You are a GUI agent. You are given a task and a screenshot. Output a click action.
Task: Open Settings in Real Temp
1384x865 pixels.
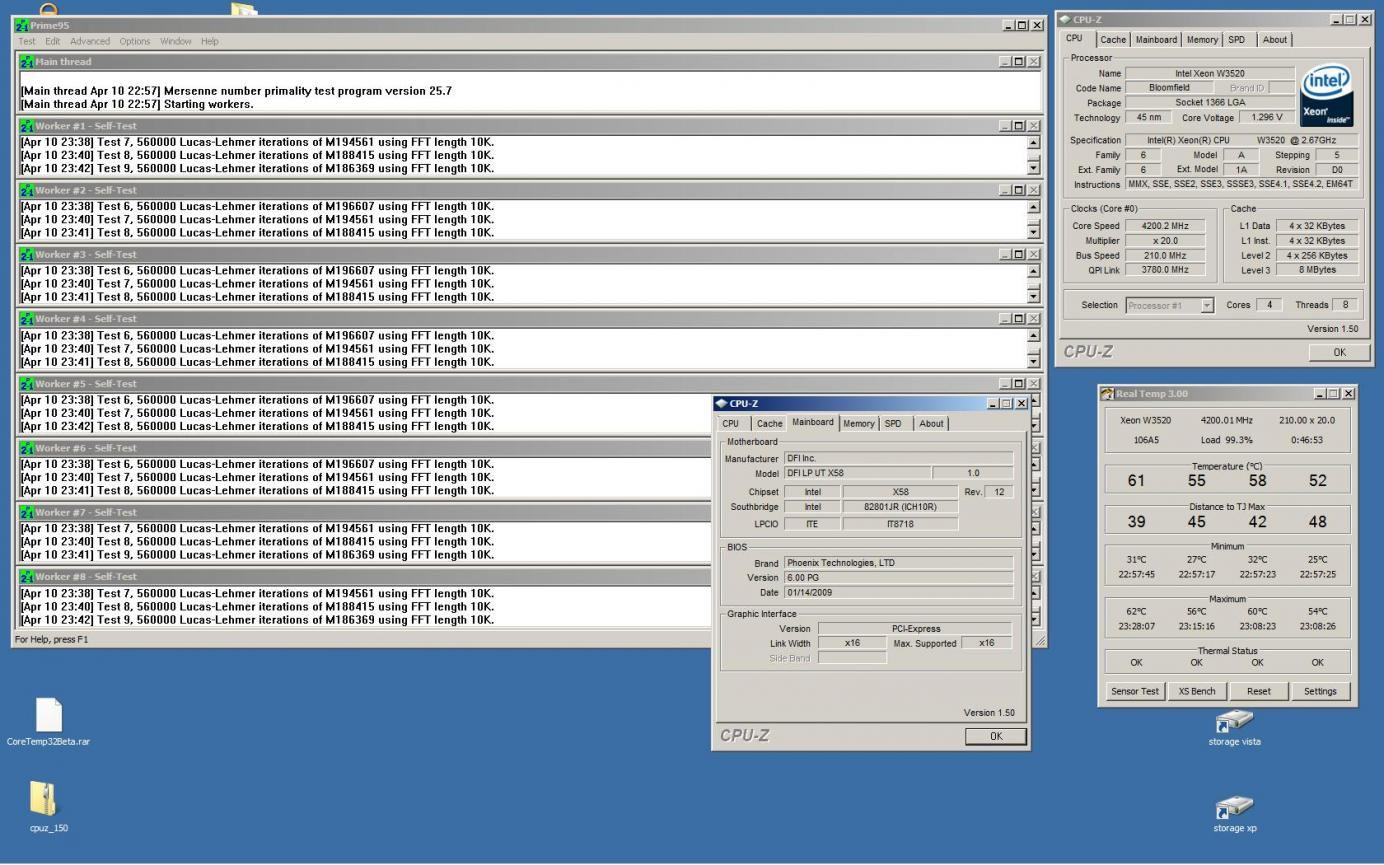[x=1320, y=691]
